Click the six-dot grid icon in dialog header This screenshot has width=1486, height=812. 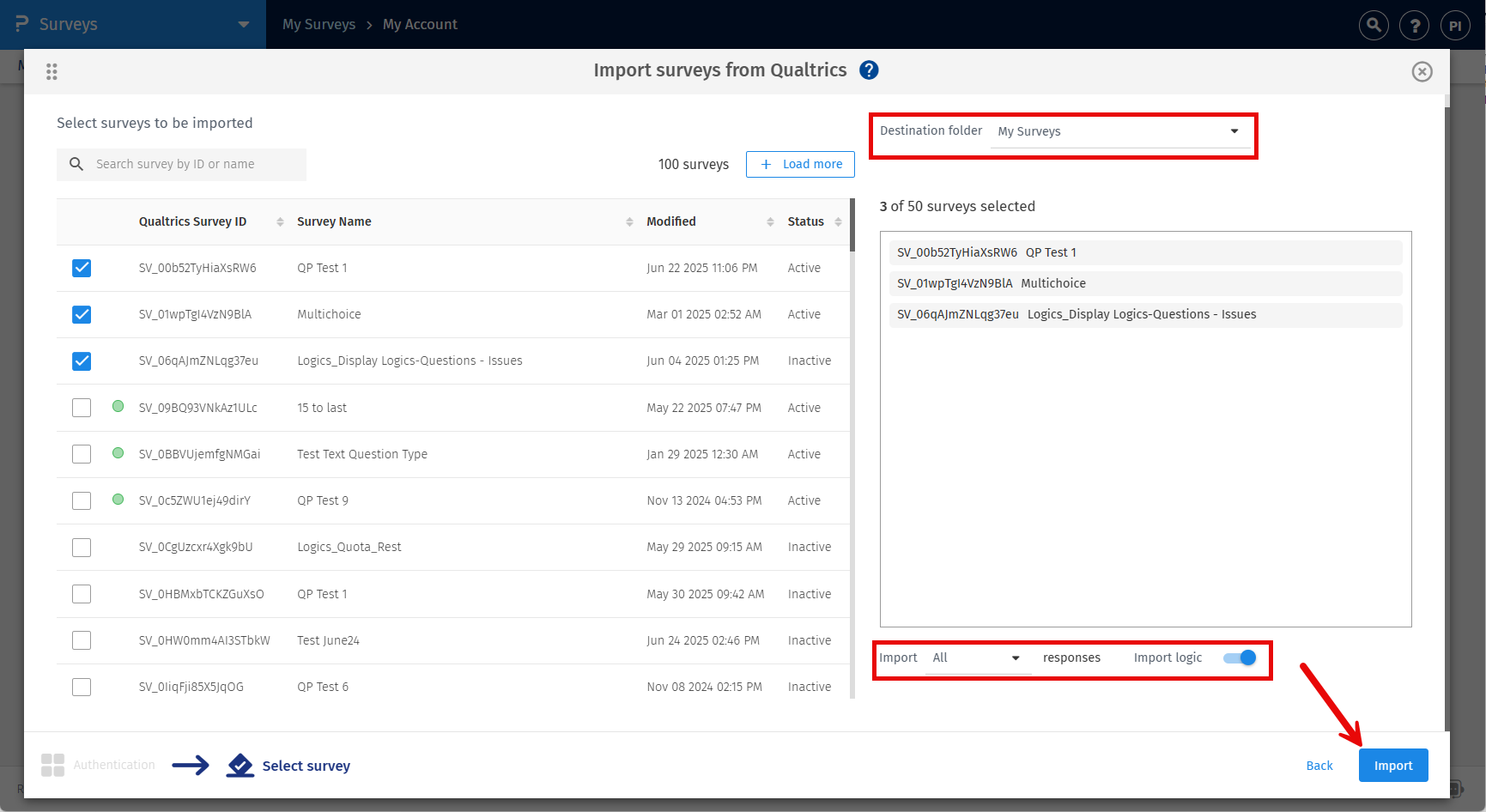click(x=52, y=72)
